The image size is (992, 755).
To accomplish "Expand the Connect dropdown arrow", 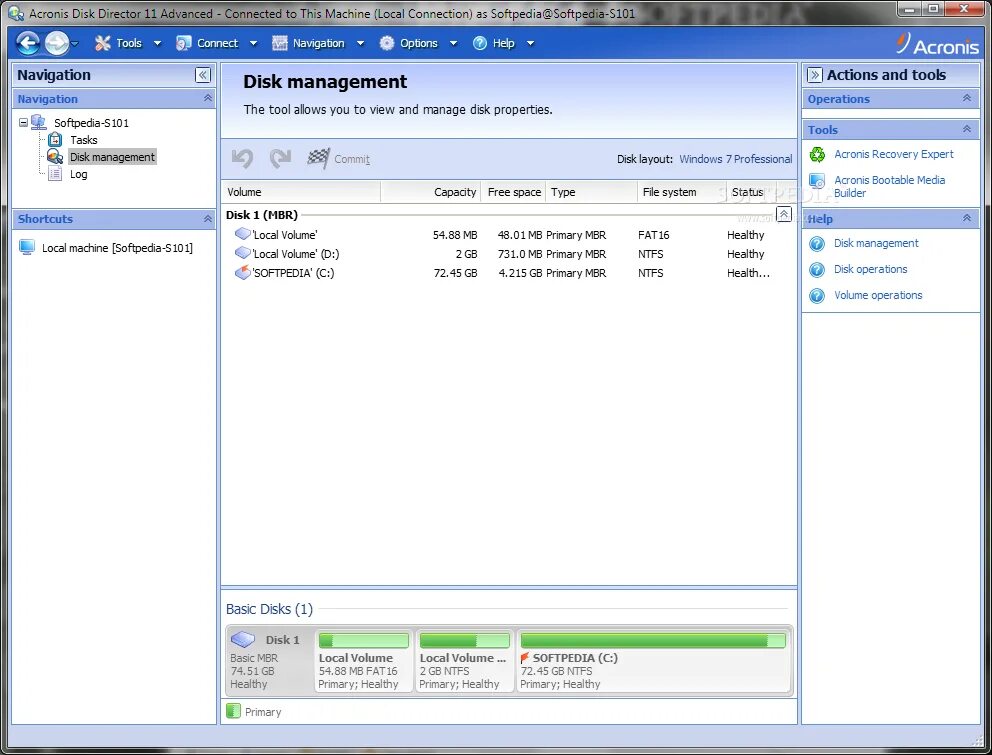I will coord(253,44).
